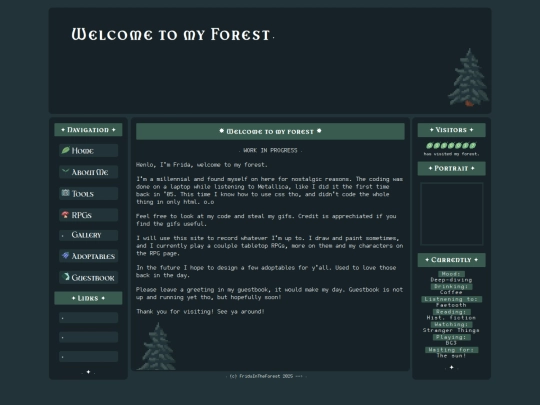The width and height of the screenshot is (540, 405).
Task: Click the Navigation section header
Action: [88, 130]
